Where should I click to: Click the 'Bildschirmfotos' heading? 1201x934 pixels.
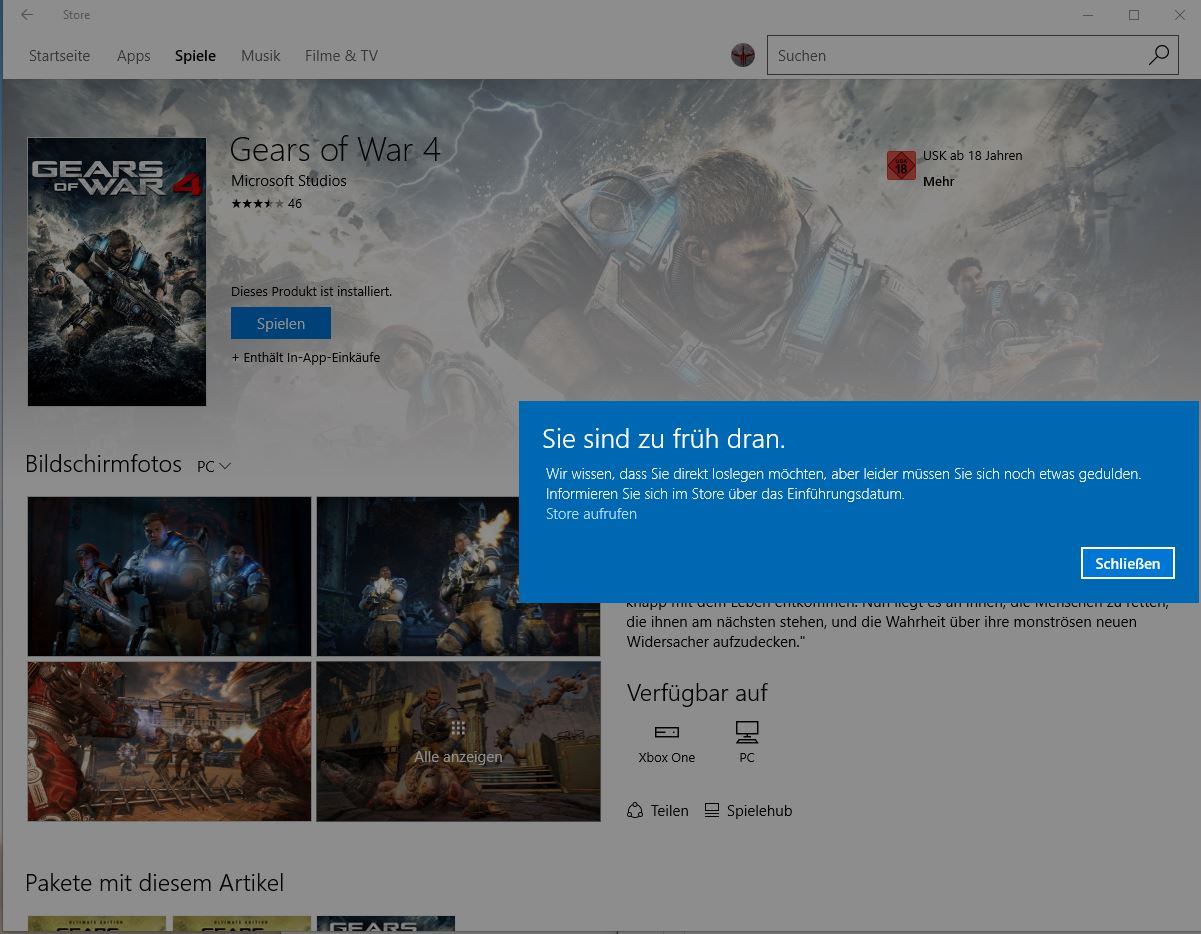pyautogui.click(x=103, y=464)
